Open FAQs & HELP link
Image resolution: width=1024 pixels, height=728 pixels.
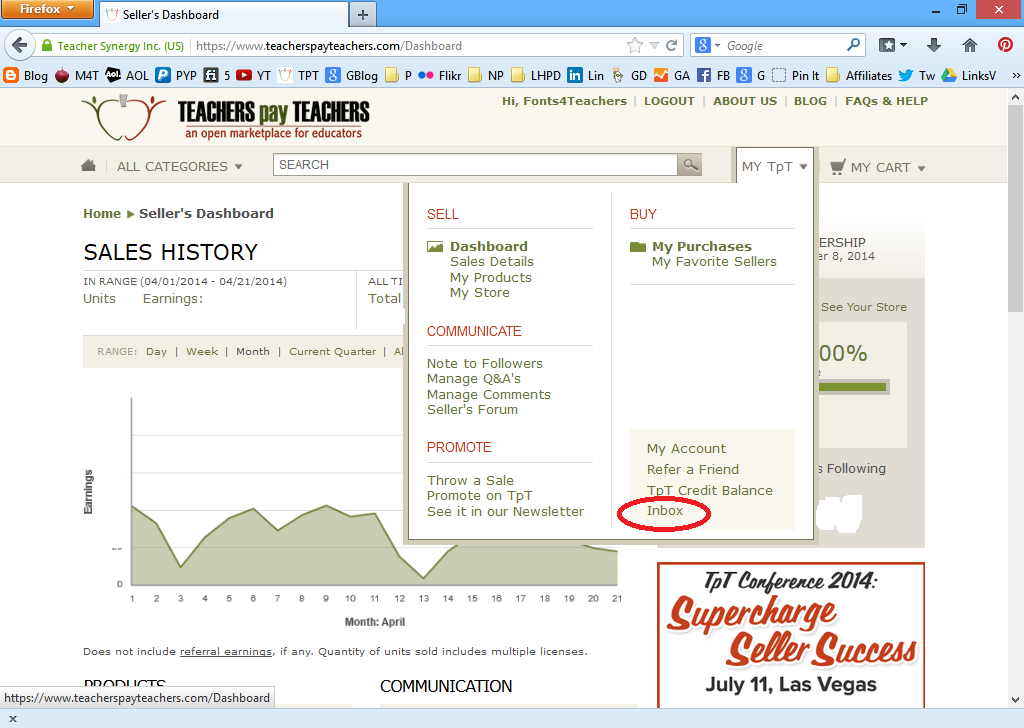click(886, 101)
